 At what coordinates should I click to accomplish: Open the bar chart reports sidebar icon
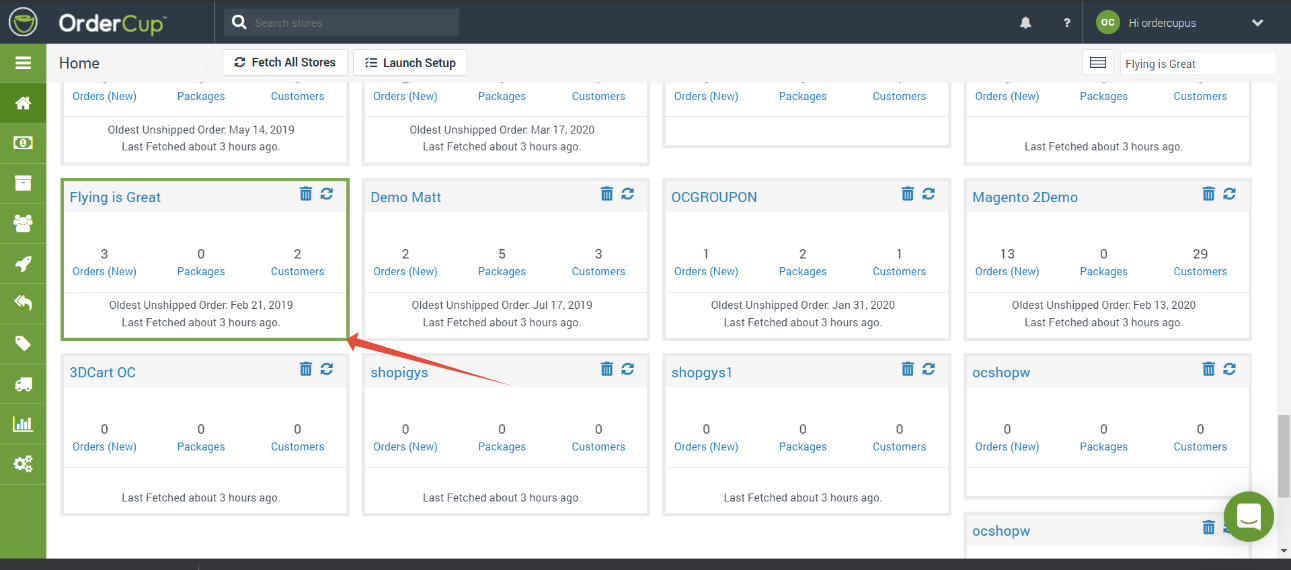23,424
